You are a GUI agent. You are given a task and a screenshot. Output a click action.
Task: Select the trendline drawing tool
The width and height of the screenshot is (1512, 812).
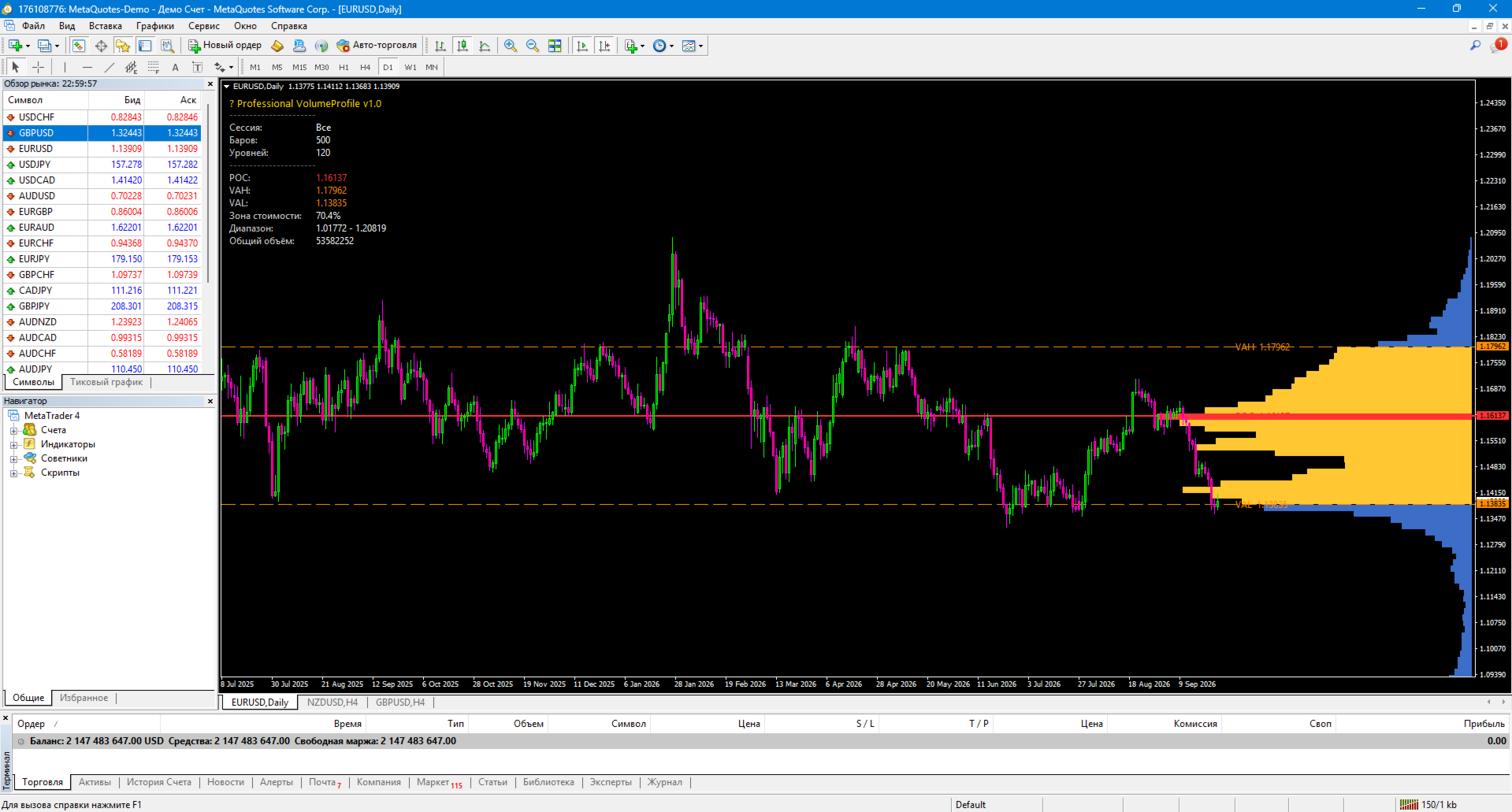(x=110, y=67)
